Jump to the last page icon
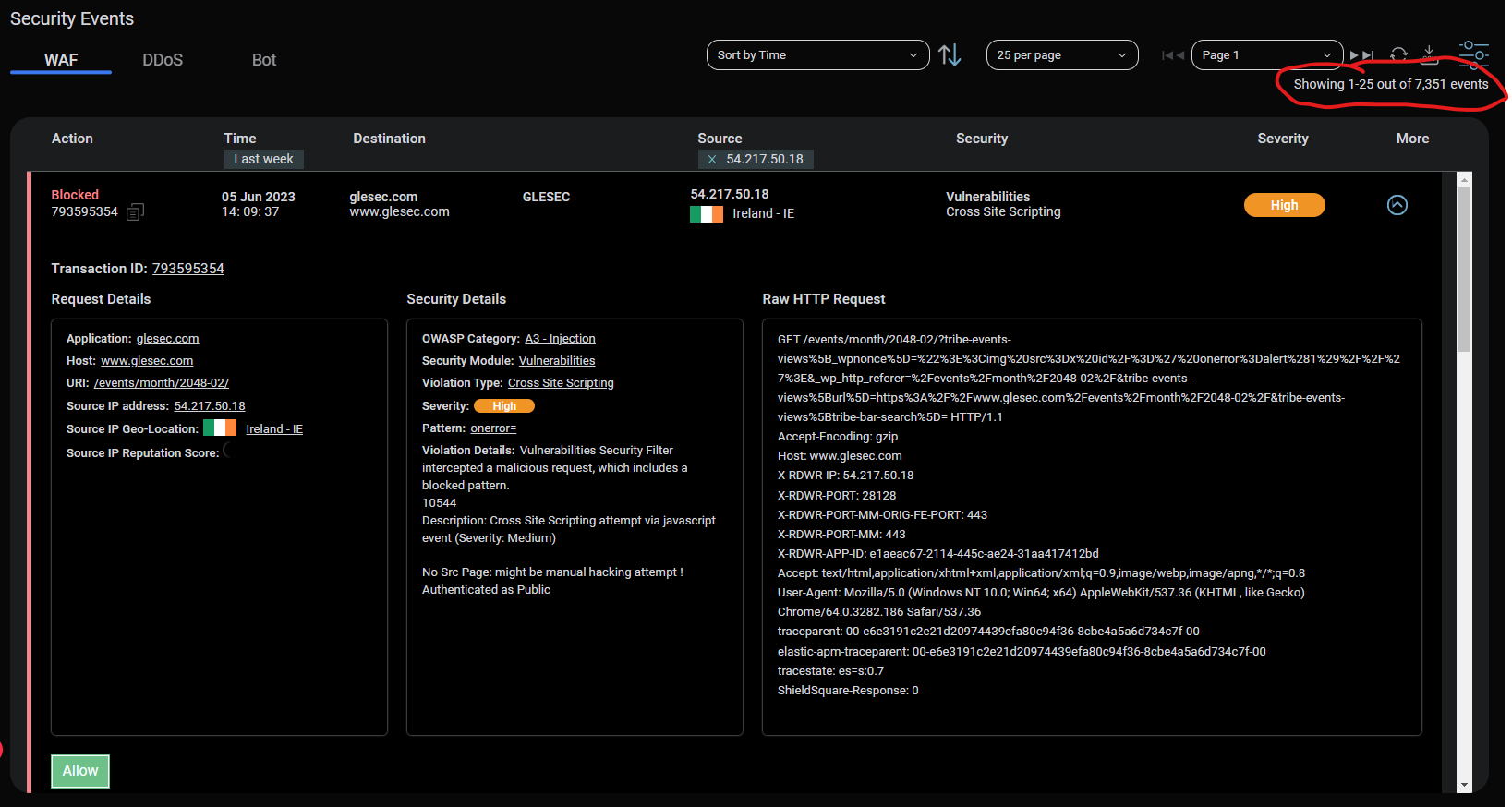Screen dimensions: 1512x807 pyautogui.click(x=1368, y=55)
